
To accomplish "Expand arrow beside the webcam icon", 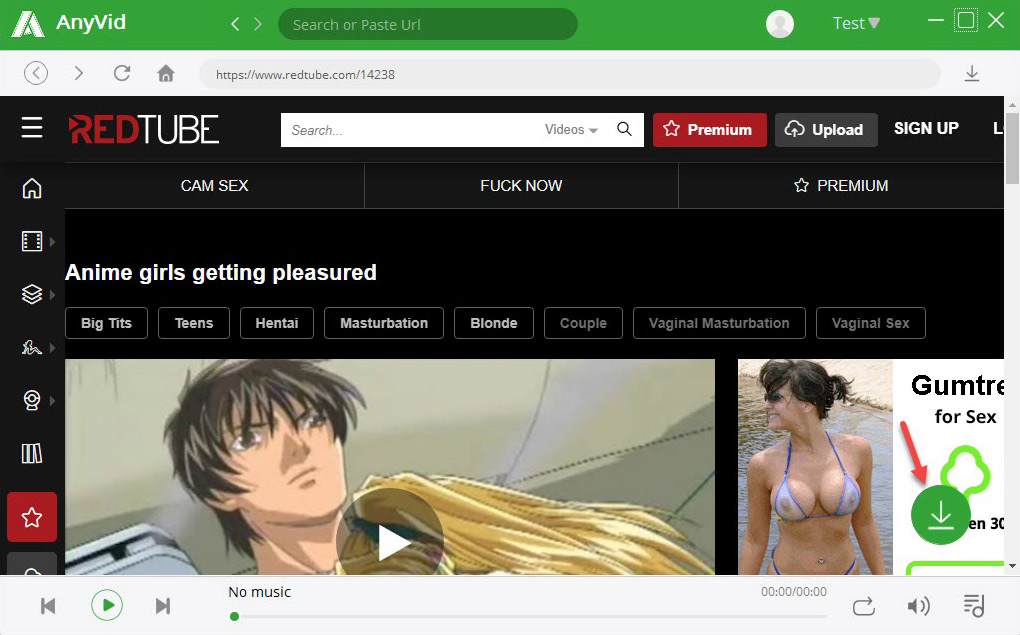I will (53, 400).
